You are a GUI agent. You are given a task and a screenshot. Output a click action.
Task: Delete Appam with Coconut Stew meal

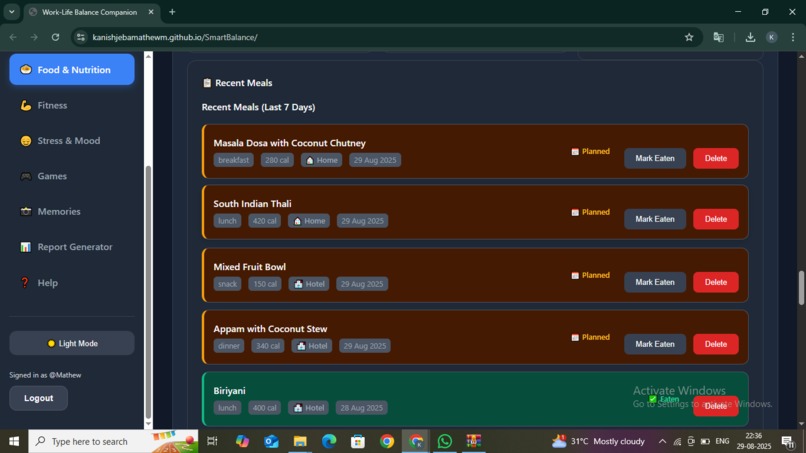(716, 344)
